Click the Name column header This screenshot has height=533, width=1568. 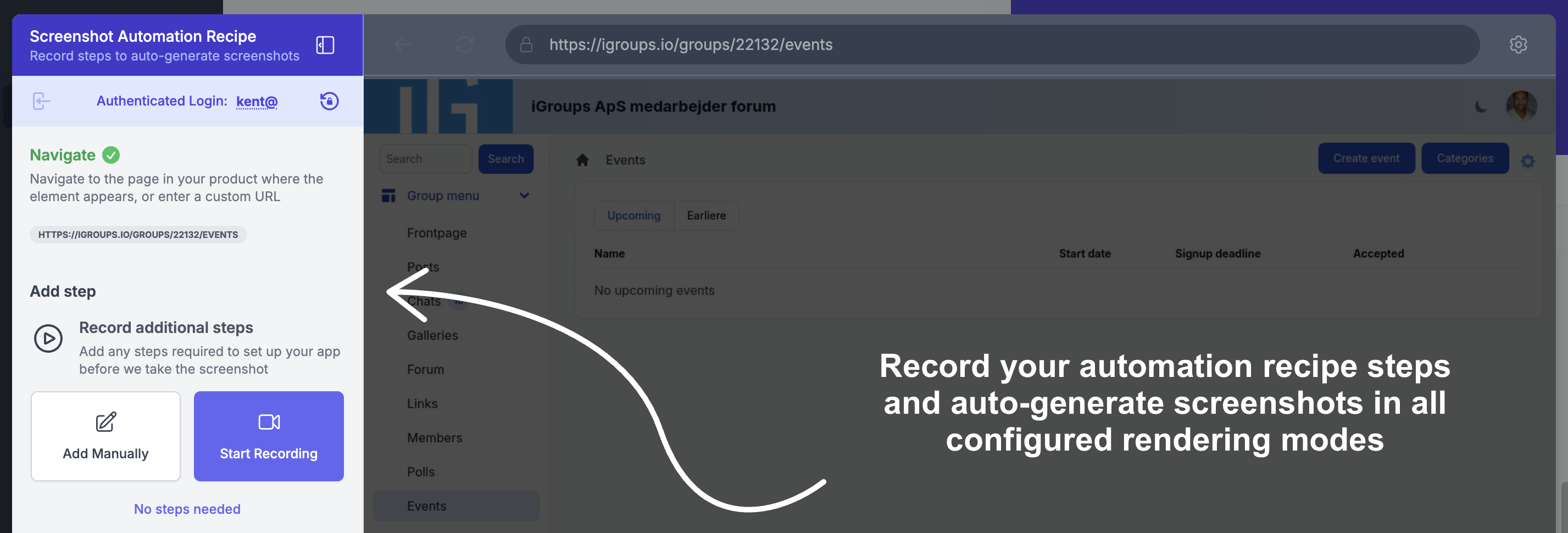[x=609, y=254]
